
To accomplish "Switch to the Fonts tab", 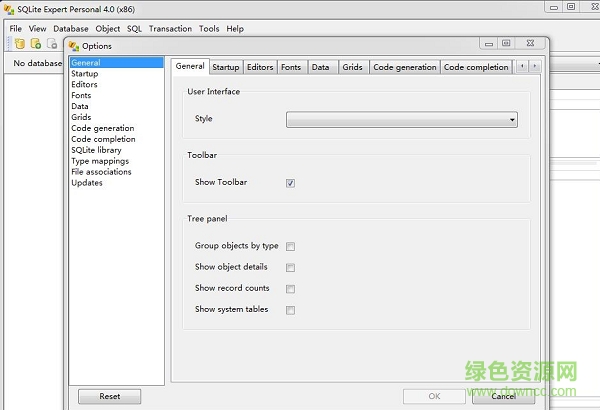I will (291, 67).
